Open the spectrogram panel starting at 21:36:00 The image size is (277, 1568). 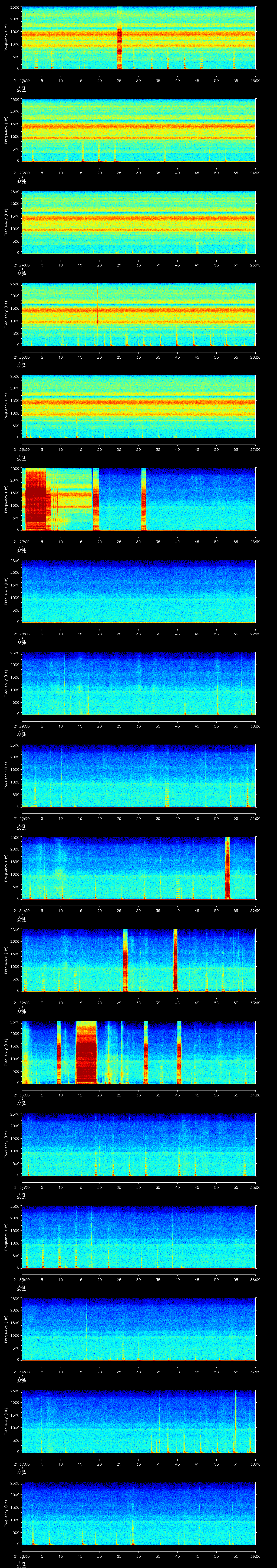tap(138, 1328)
